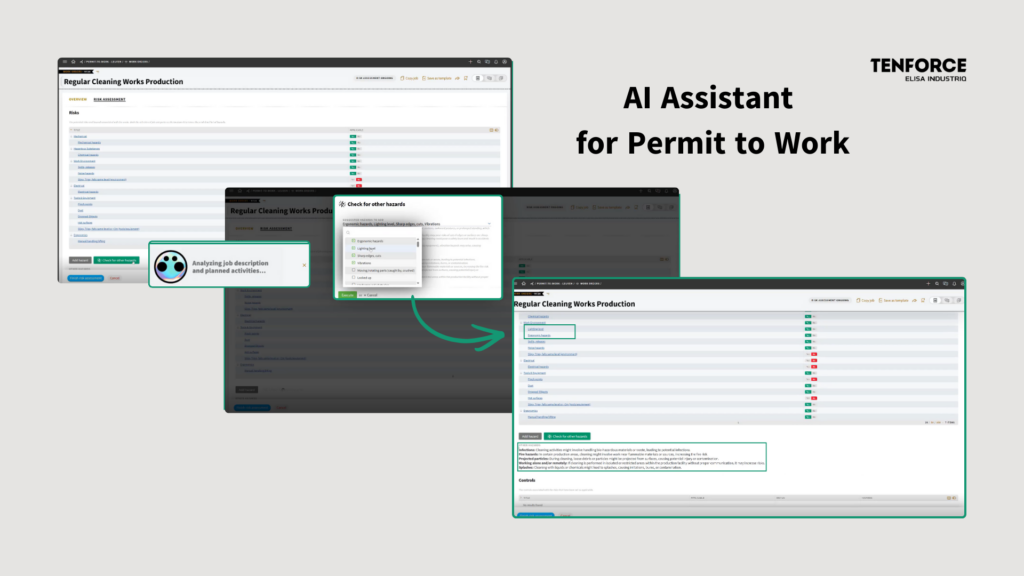Click scrollbar in hazards dropdown list
The height and width of the screenshot is (576, 1024).
tap(418, 244)
